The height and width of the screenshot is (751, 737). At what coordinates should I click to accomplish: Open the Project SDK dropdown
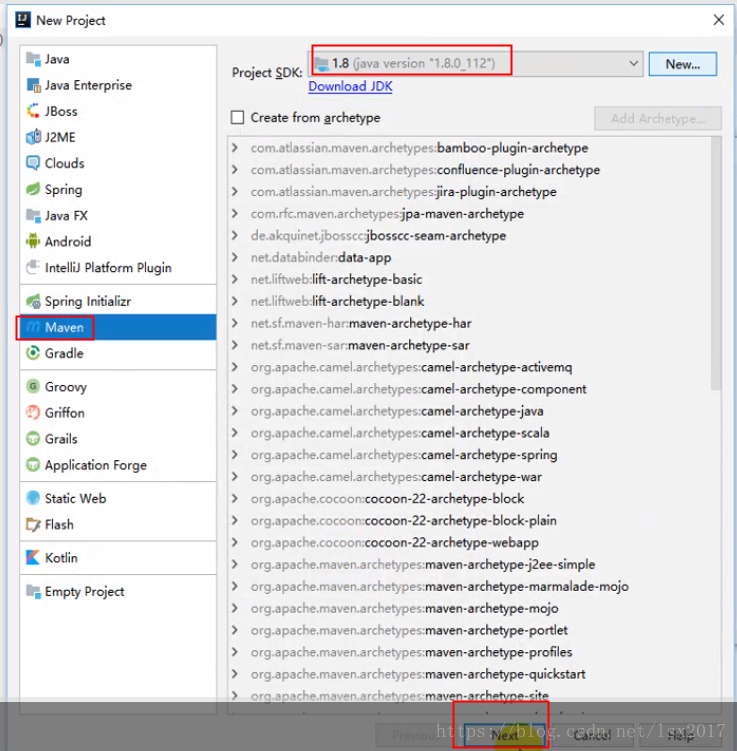[476, 63]
